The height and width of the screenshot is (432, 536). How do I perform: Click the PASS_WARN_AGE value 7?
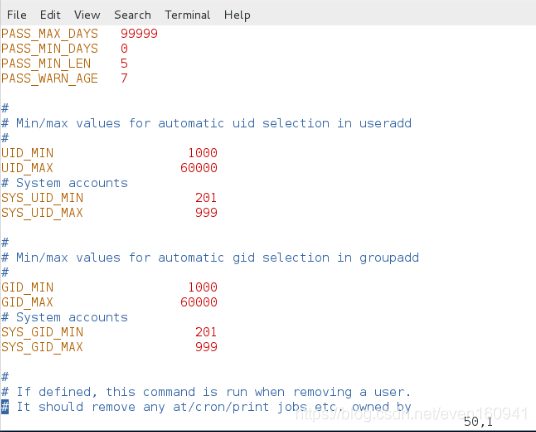(124, 78)
